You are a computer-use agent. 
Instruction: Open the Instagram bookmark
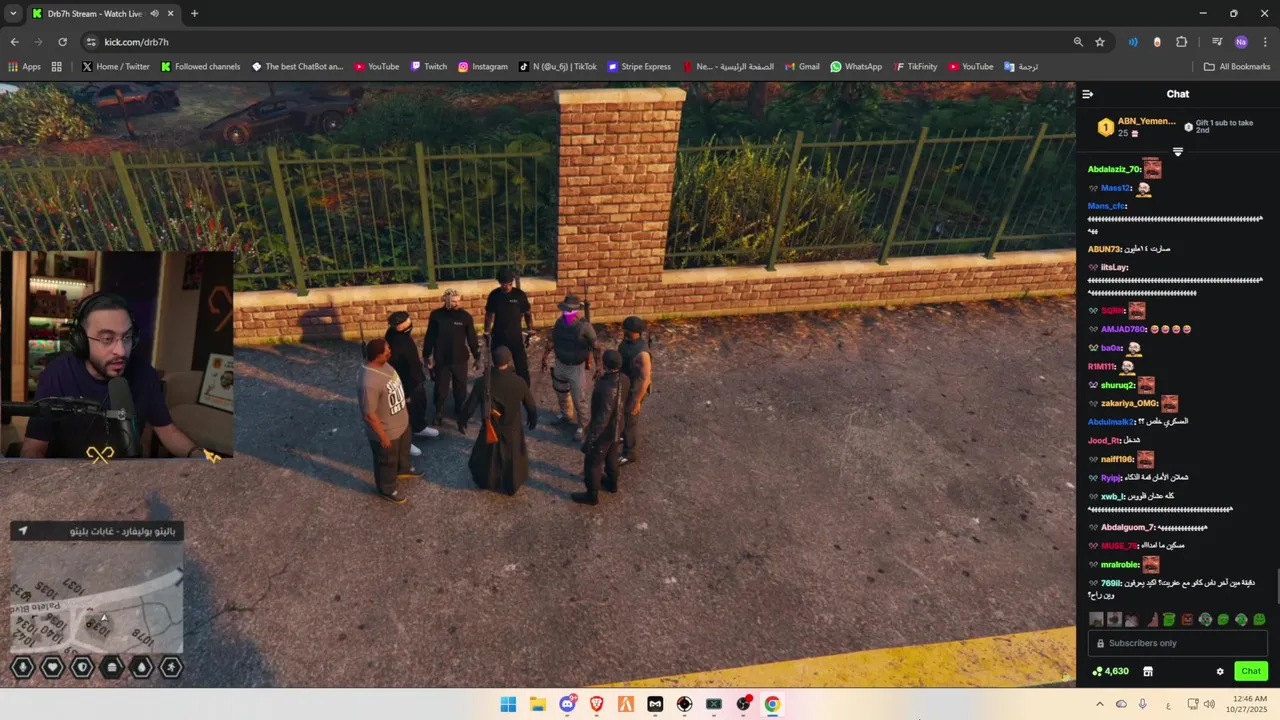(482, 67)
